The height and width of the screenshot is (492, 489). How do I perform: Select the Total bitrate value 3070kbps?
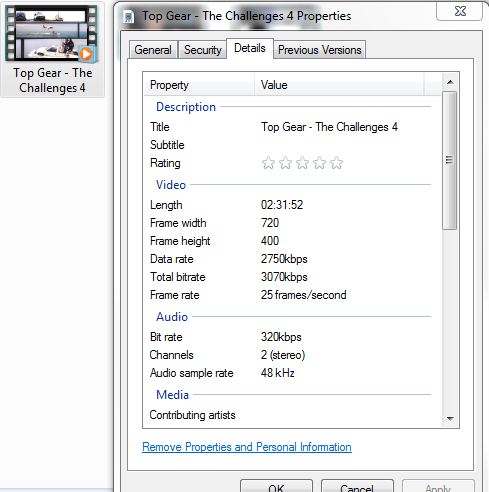tap(284, 277)
